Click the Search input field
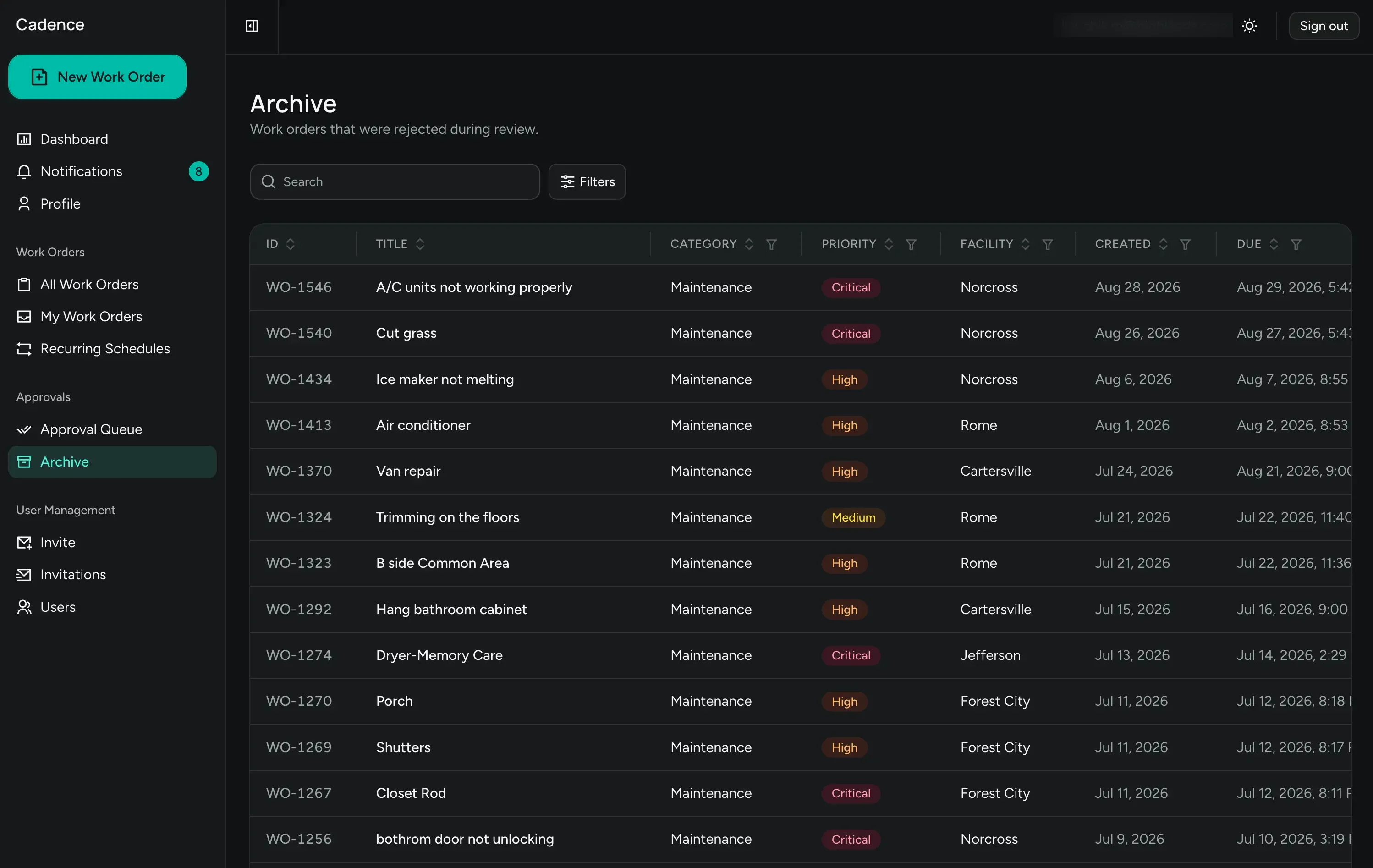 [395, 182]
